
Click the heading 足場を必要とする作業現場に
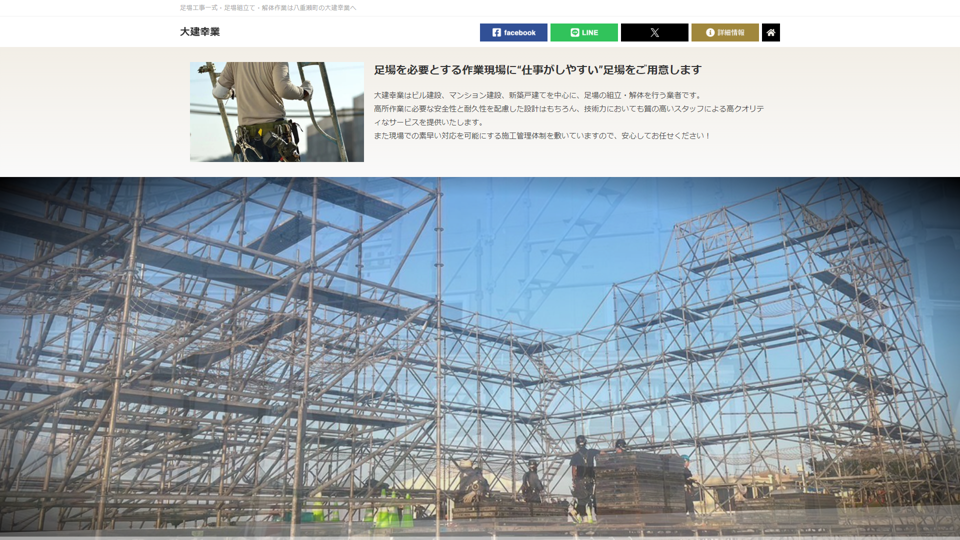tap(537, 70)
